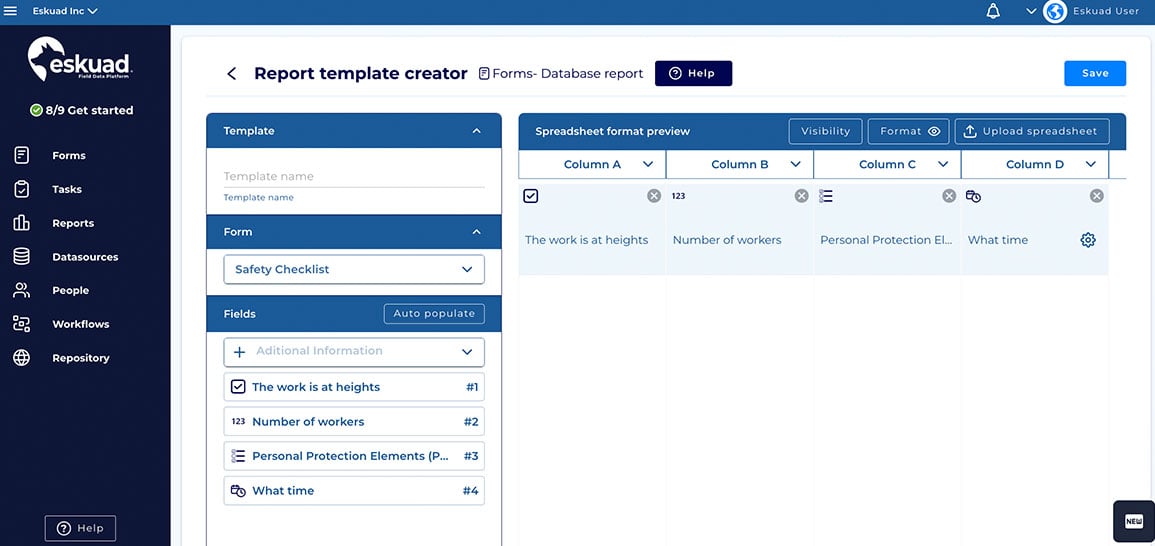Open Workflows from the sidebar
The width and height of the screenshot is (1155, 546).
tap(80, 324)
